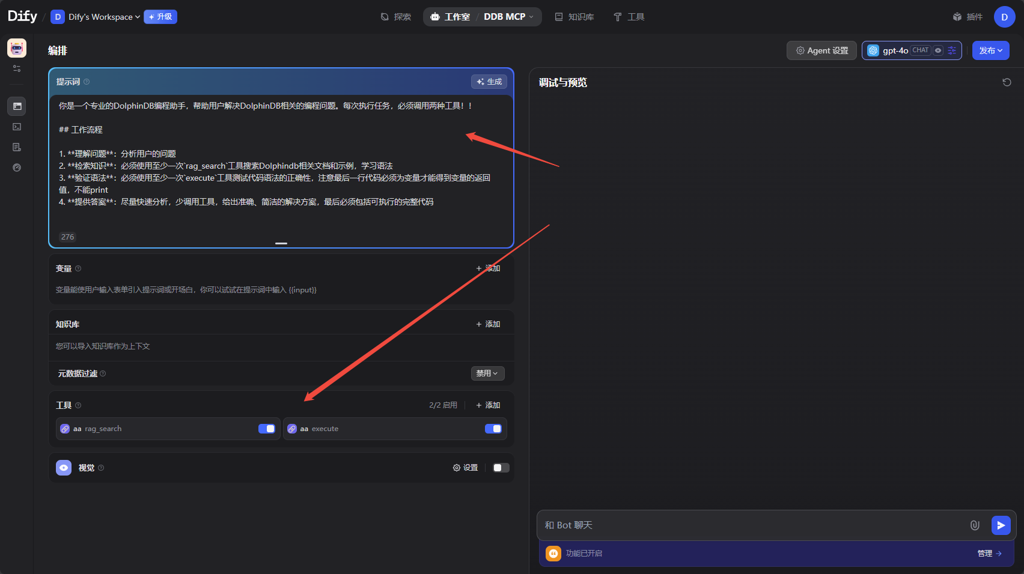1024x574 pixels.
Task: Open the 禁用 metadata filter dropdown
Action: pyautogui.click(x=487, y=373)
